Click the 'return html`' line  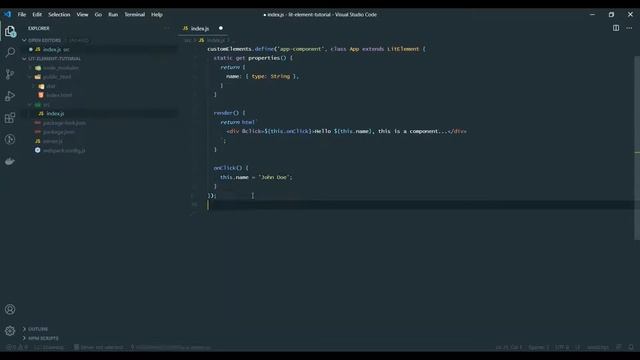pyautogui.click(x=238, y=122)
